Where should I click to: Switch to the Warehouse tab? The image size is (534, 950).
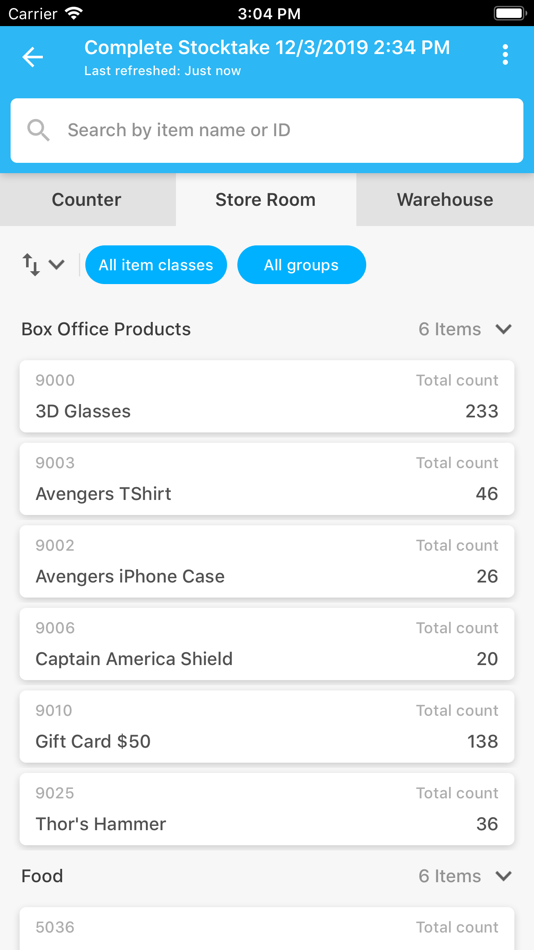click(x=445, y=199)
